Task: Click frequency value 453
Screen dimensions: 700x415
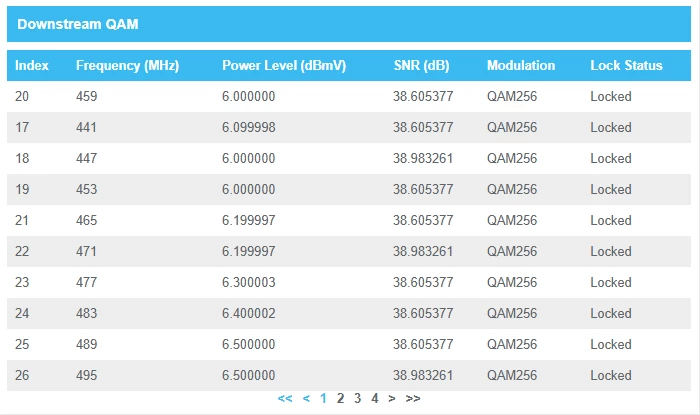Action: click(x=86, y=189)
